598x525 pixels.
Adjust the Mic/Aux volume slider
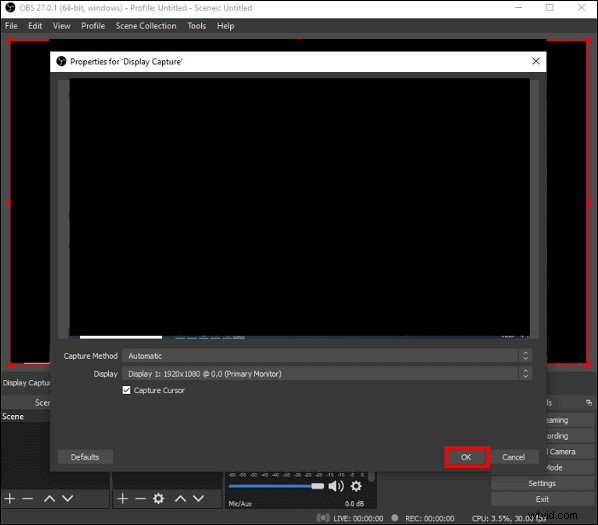pyautogui.click(x=276, y=486)
